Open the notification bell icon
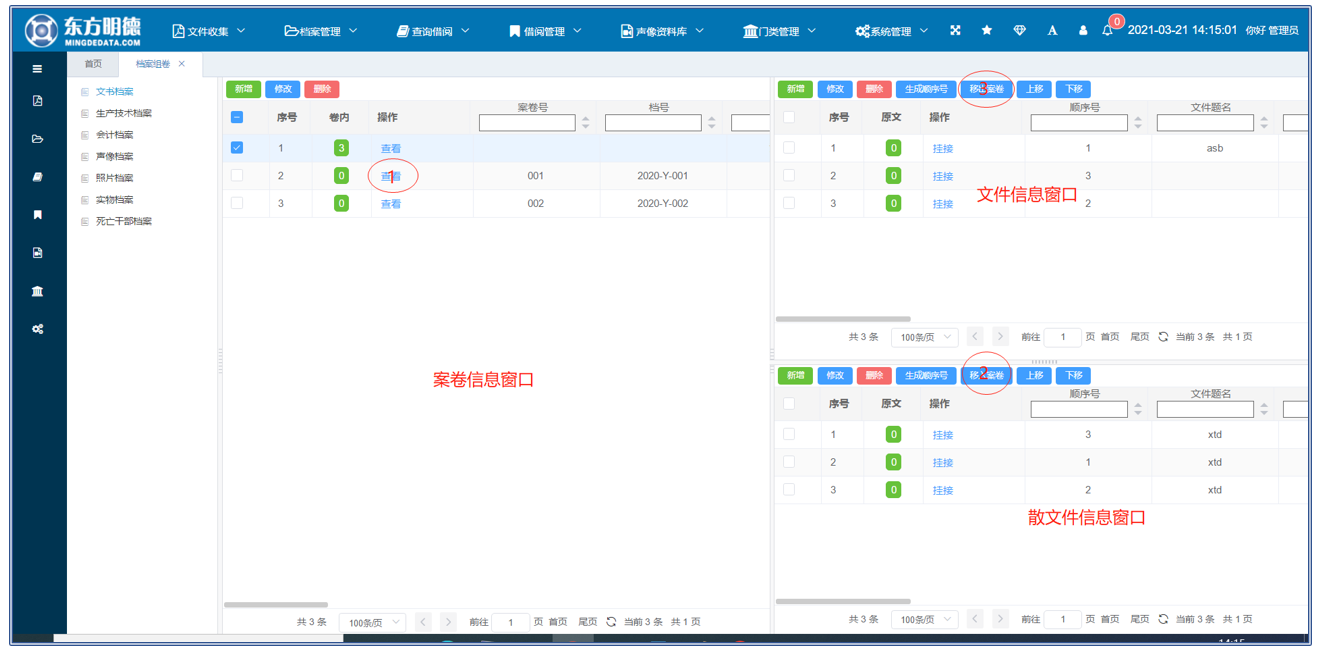 point(1107,31)
